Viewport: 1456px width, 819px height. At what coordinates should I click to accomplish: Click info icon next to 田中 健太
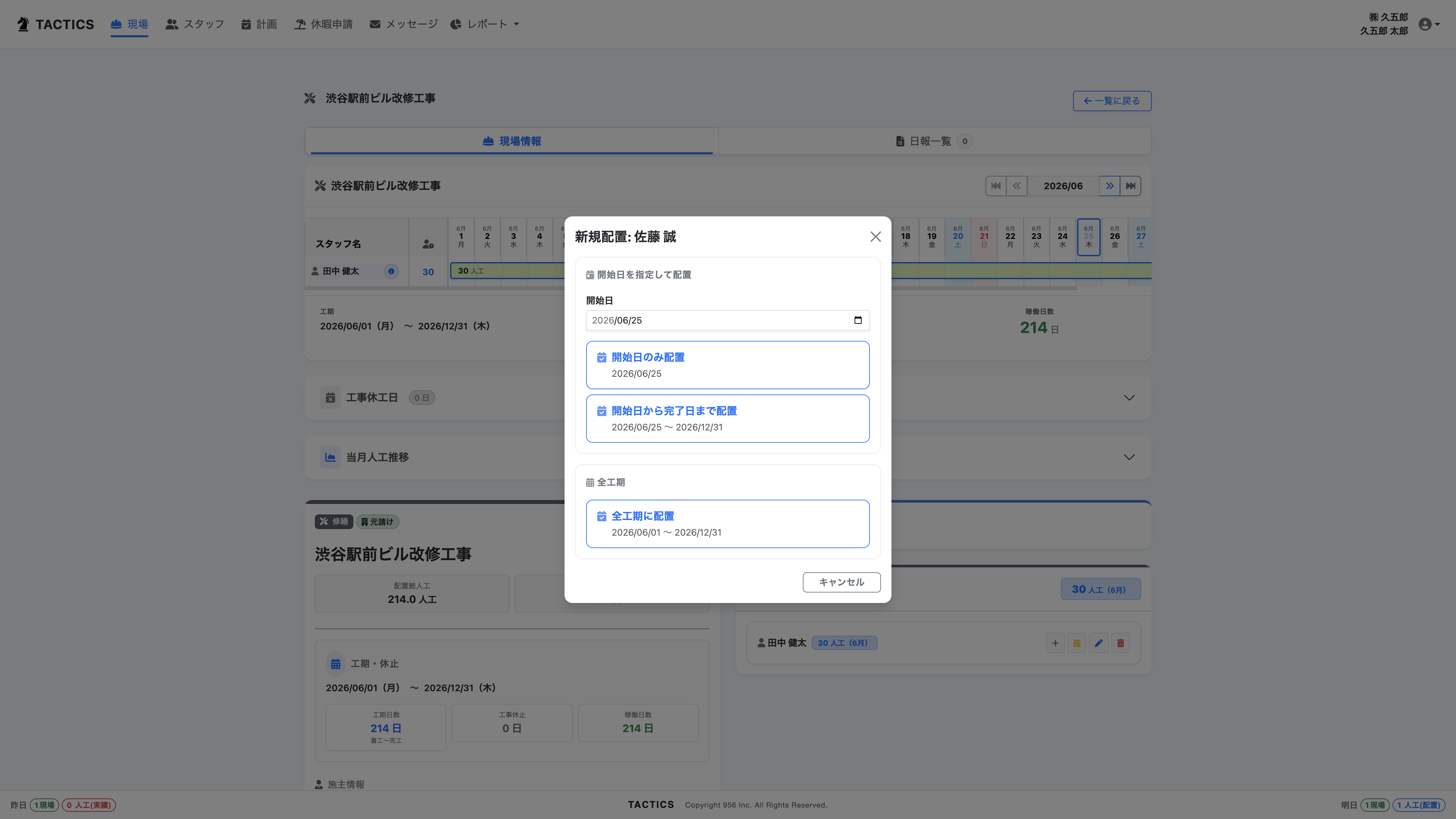(391, 271)
